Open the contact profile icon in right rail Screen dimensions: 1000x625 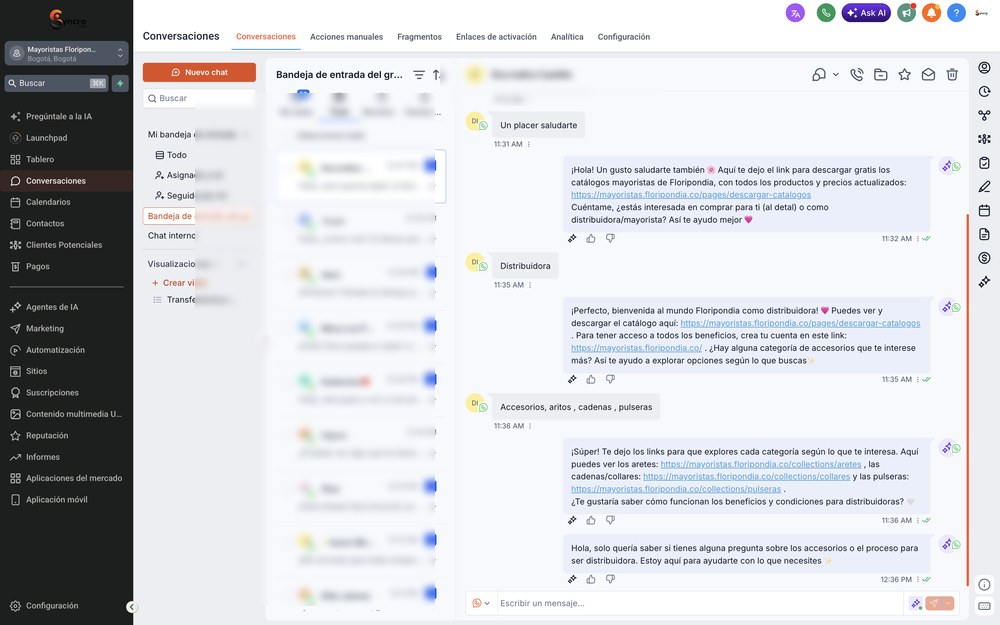coord(984,68)
